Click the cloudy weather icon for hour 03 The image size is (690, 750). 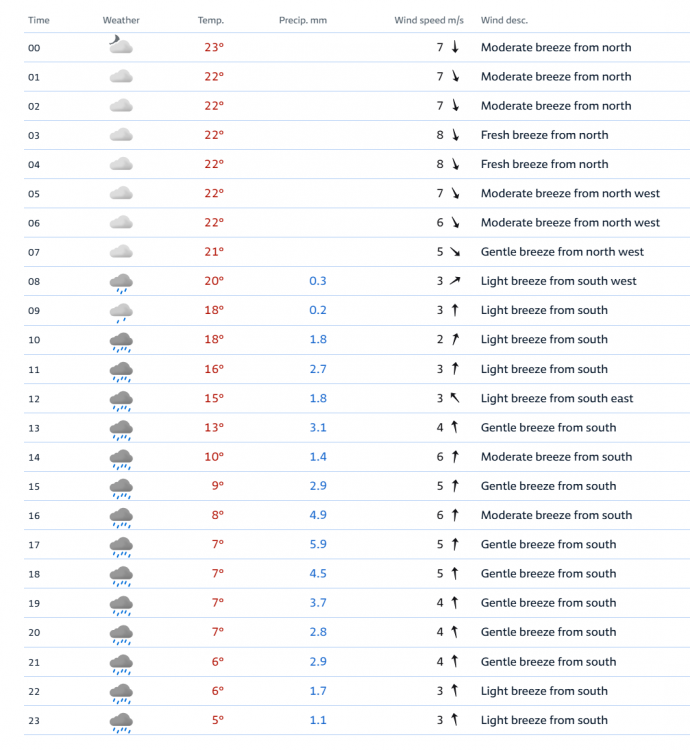point(121,135)
